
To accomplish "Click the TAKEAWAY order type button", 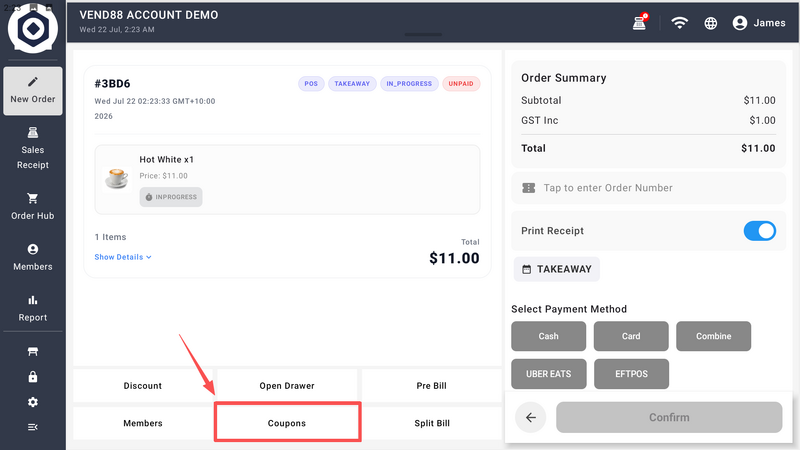I will pyautogui.click(x=557, y=269).
